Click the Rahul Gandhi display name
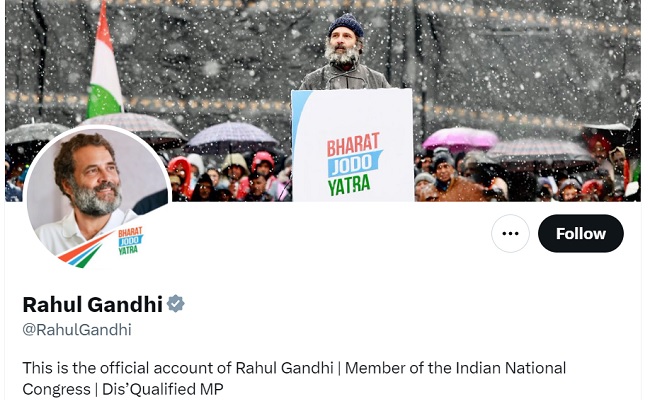 [92, 304]
